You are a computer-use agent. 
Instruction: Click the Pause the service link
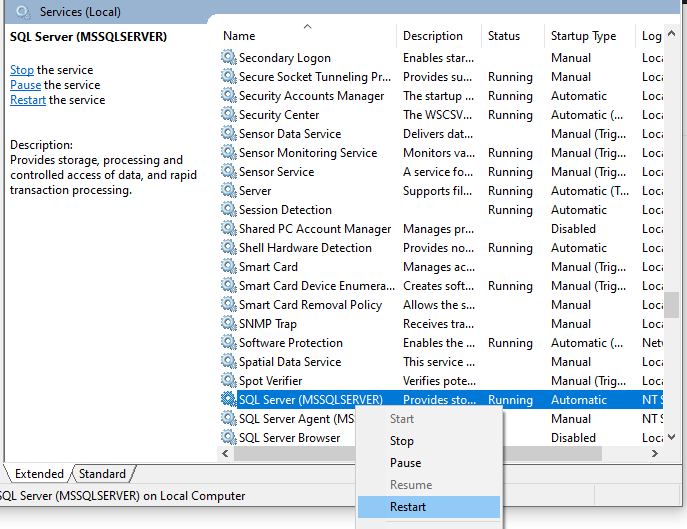pyautogui.click(x=25, y=85)
